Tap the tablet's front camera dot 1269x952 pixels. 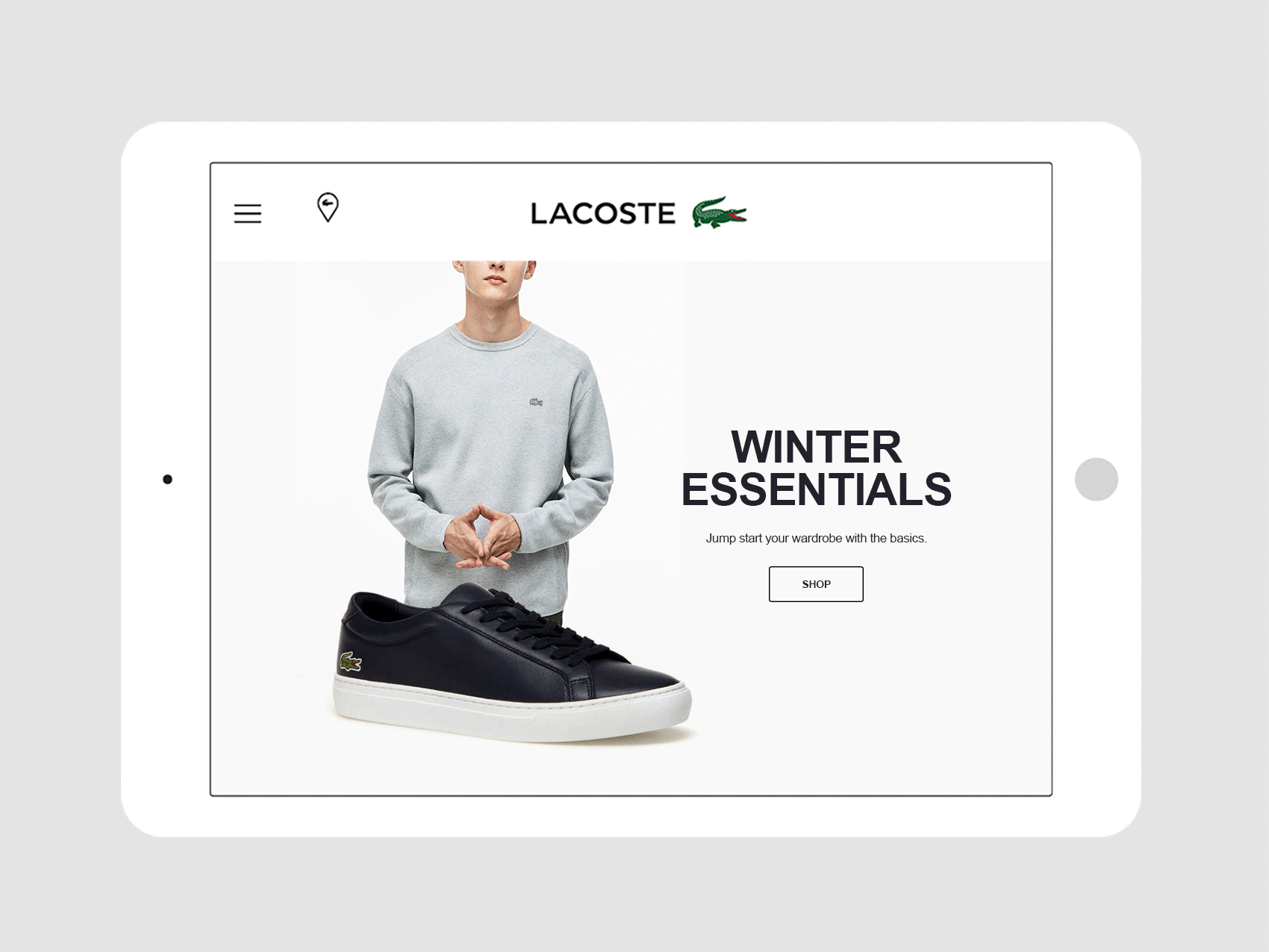167,479
